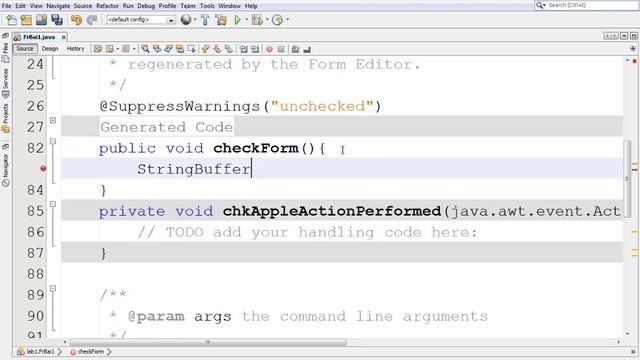Run the project with green play icon
Screen dimensions: 640x360
click(x=237, y=20)
